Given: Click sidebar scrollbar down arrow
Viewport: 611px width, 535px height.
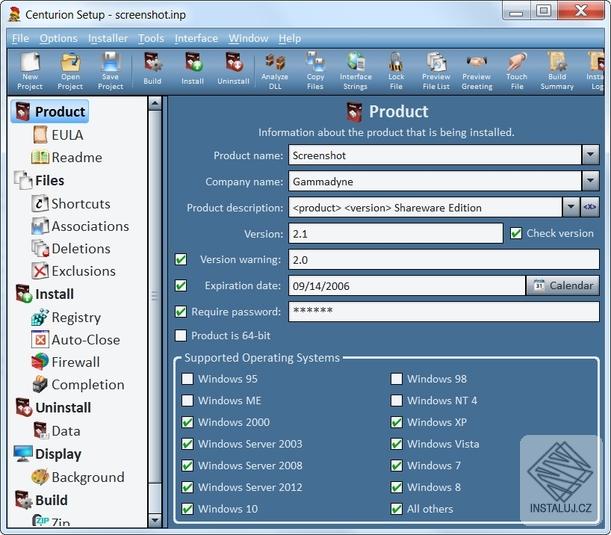Looking at the screenshot, I should (x=155, y=520).
